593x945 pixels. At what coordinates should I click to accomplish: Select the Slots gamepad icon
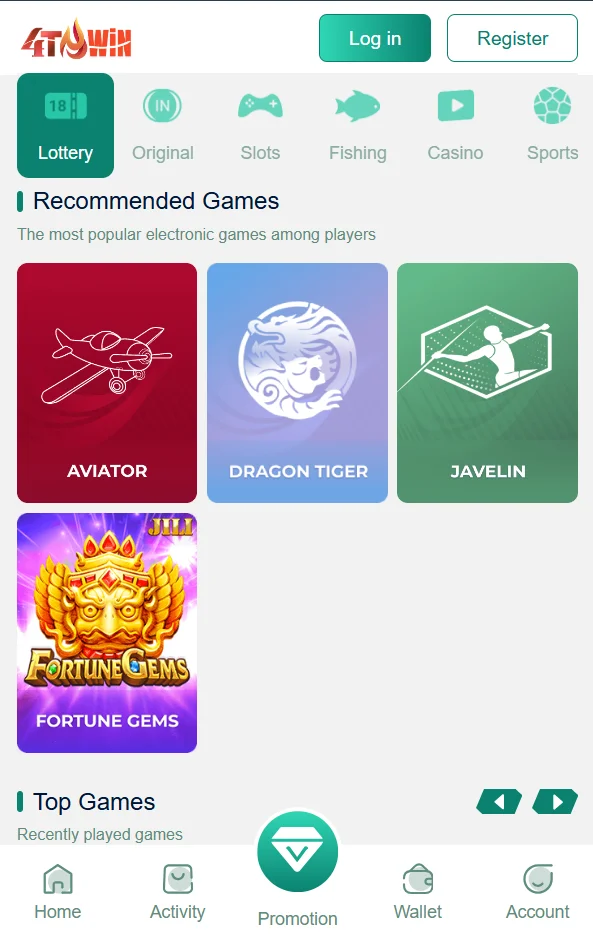click(260, 106)
